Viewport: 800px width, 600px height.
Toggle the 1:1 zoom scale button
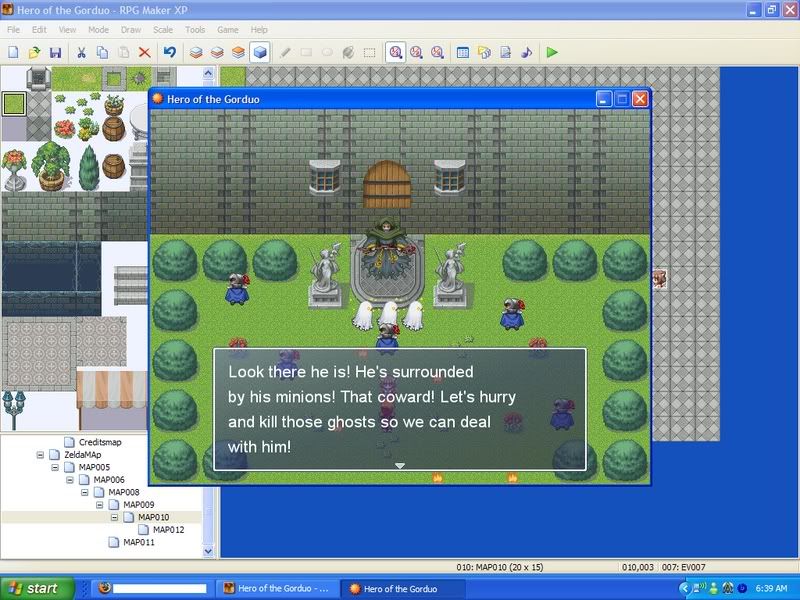[x=396, y=52]
